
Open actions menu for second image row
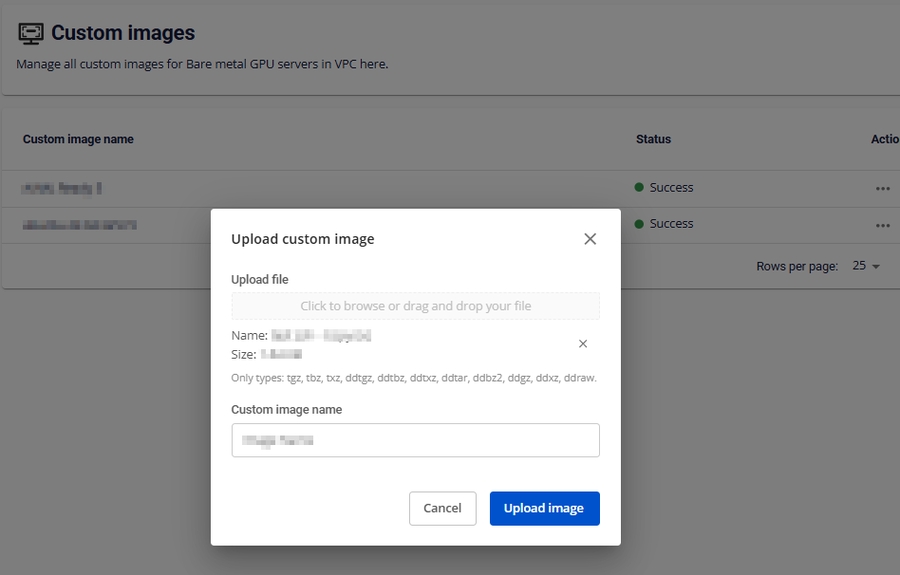tap(882, 225)
